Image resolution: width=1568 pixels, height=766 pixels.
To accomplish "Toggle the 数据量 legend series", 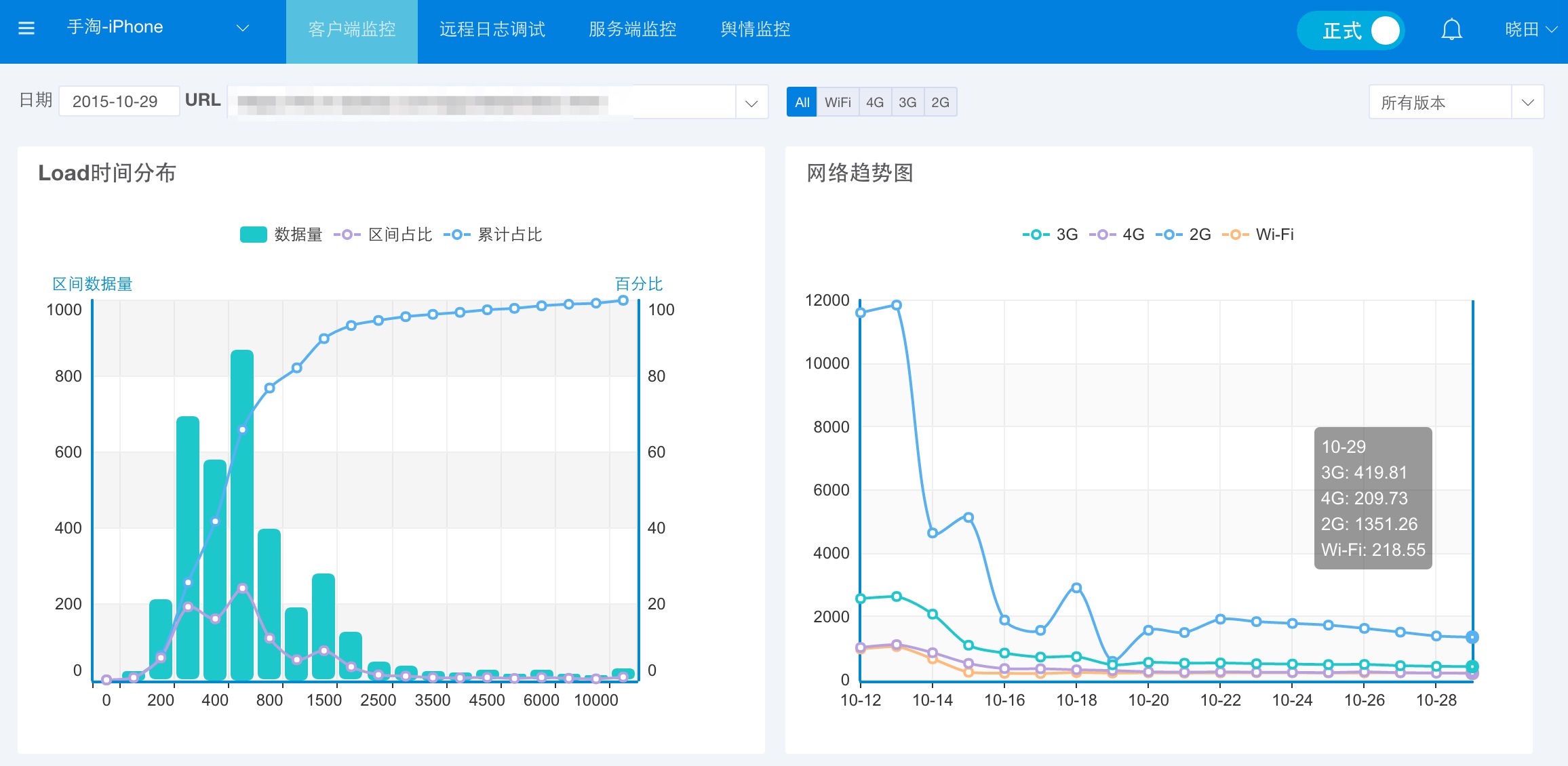I will tap(281, 235).
